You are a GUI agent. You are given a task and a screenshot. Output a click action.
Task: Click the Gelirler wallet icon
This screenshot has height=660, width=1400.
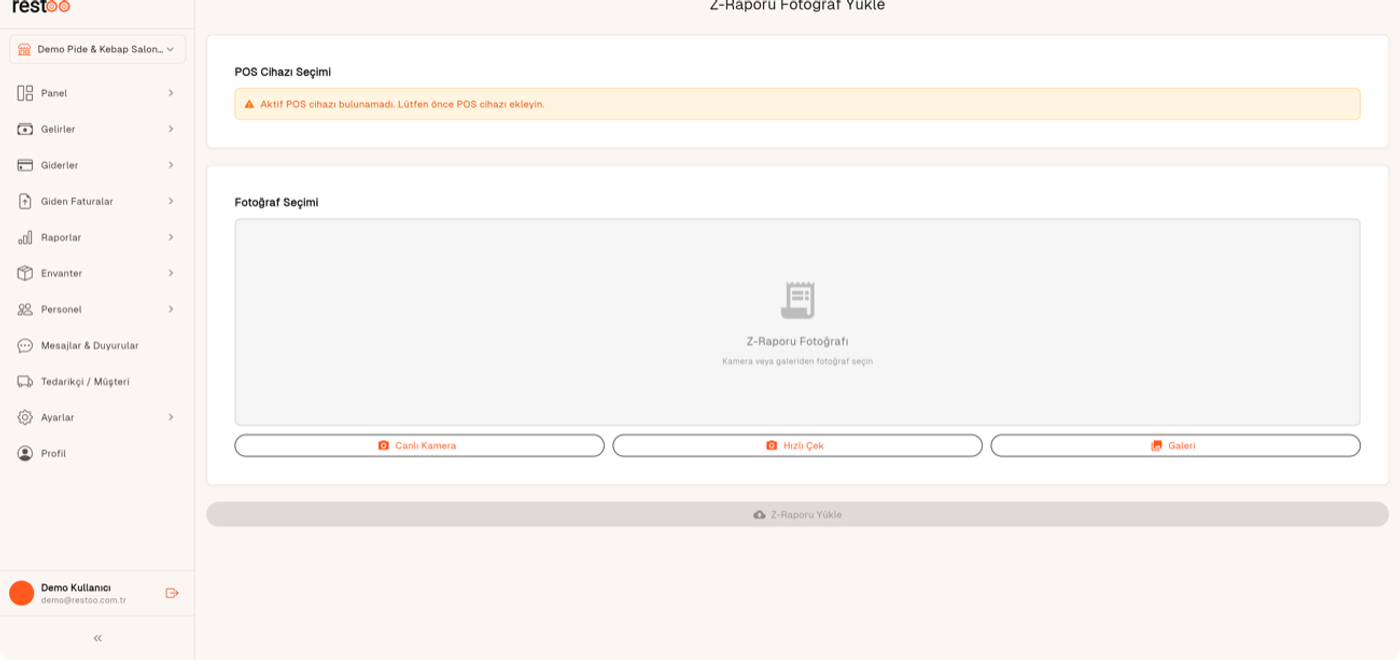pos(25,129)
